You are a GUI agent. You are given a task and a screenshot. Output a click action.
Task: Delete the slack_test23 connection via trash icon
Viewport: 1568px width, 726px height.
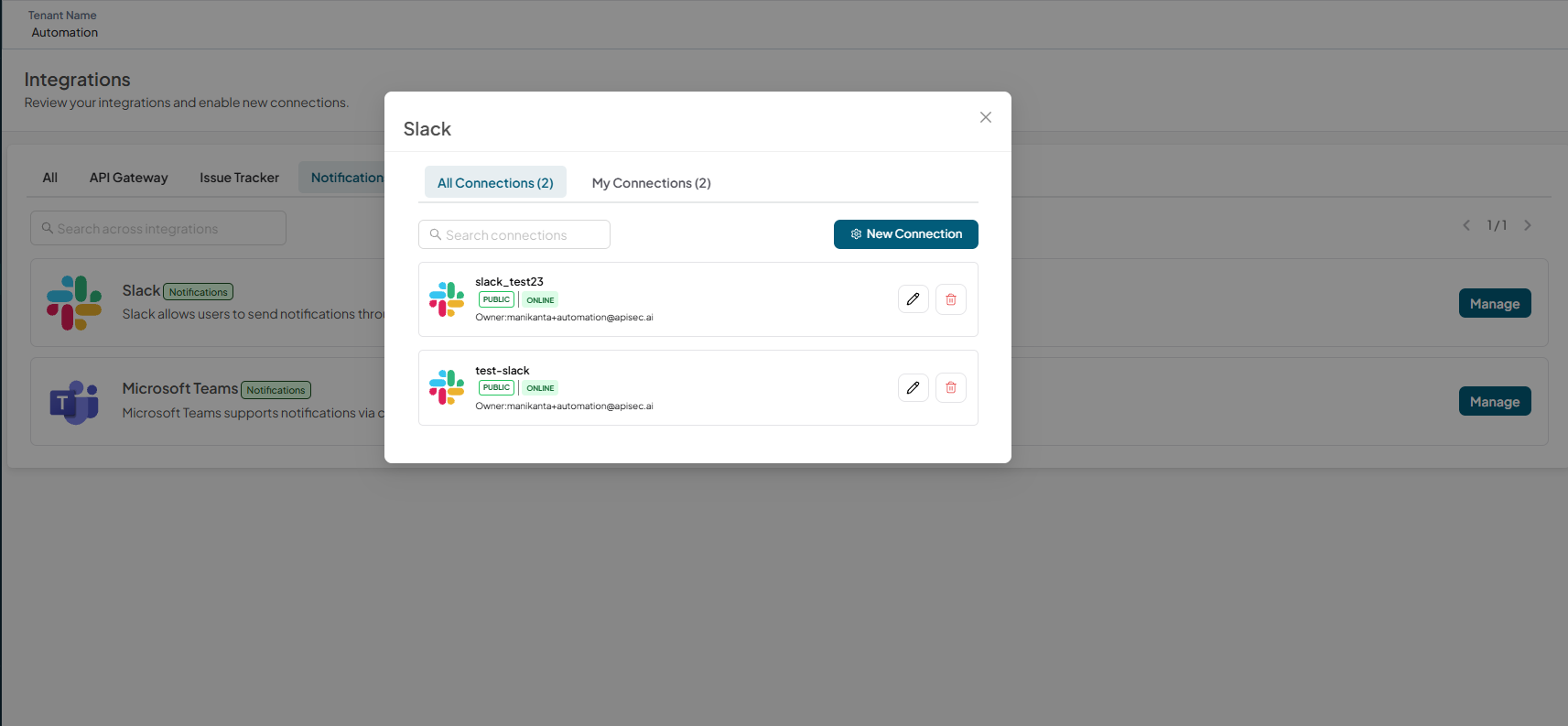point(951,299)
